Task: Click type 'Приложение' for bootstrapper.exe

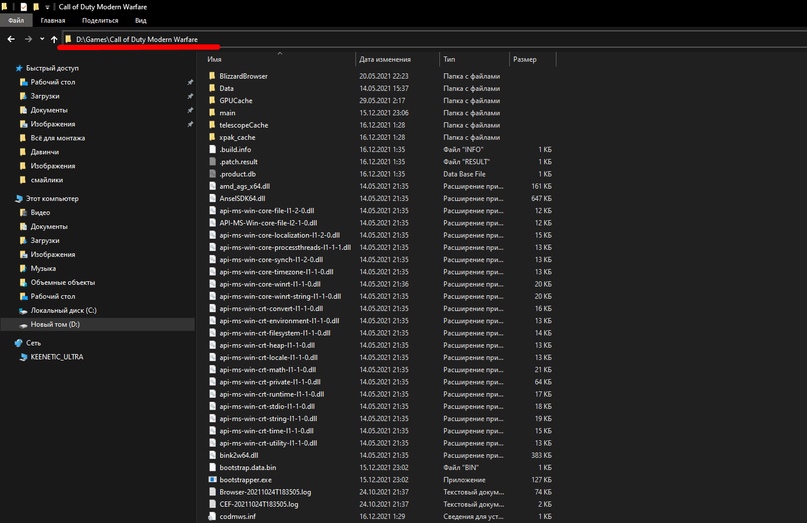Action: tap(464, 480)
